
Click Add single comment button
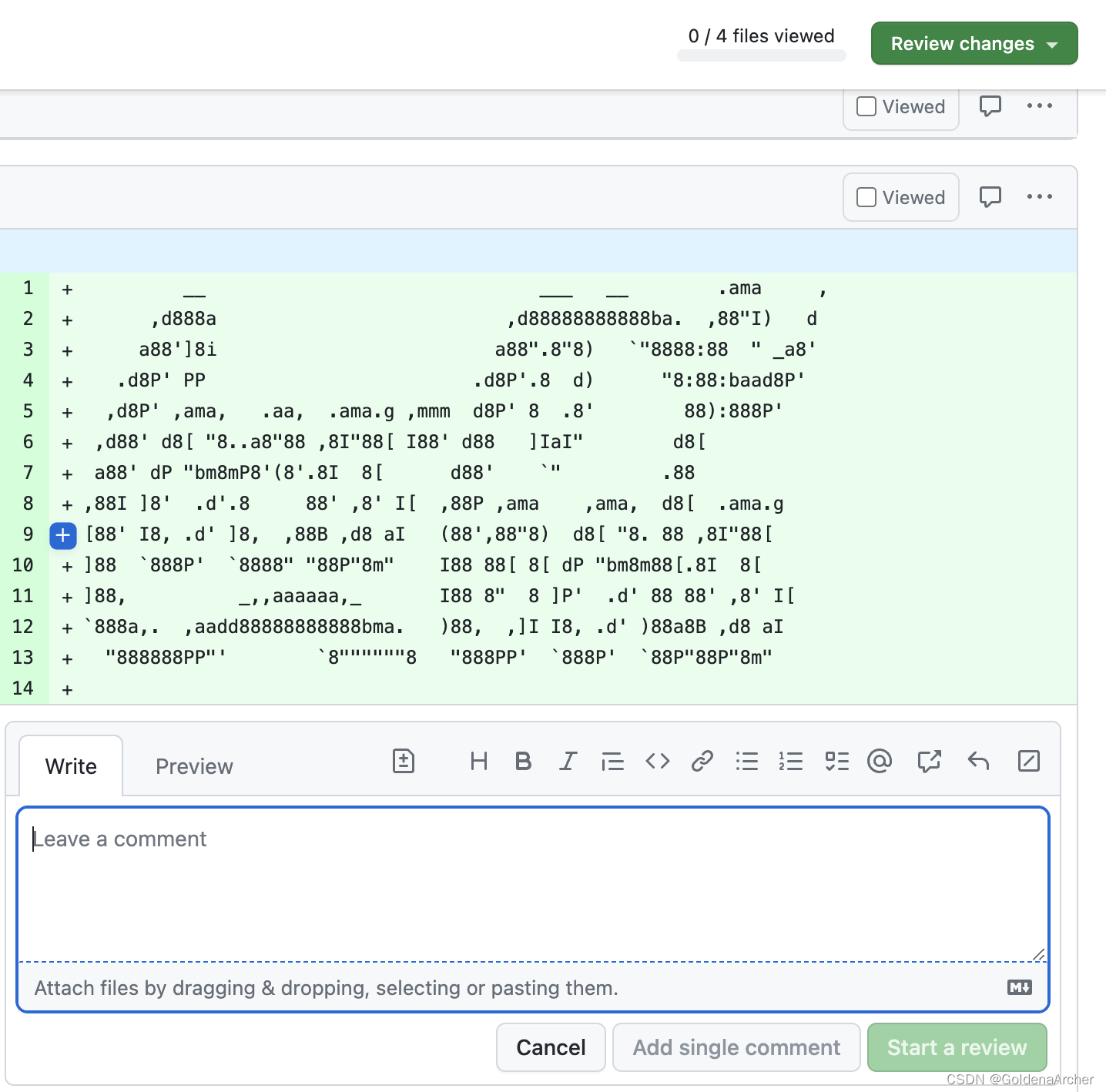736,1047
